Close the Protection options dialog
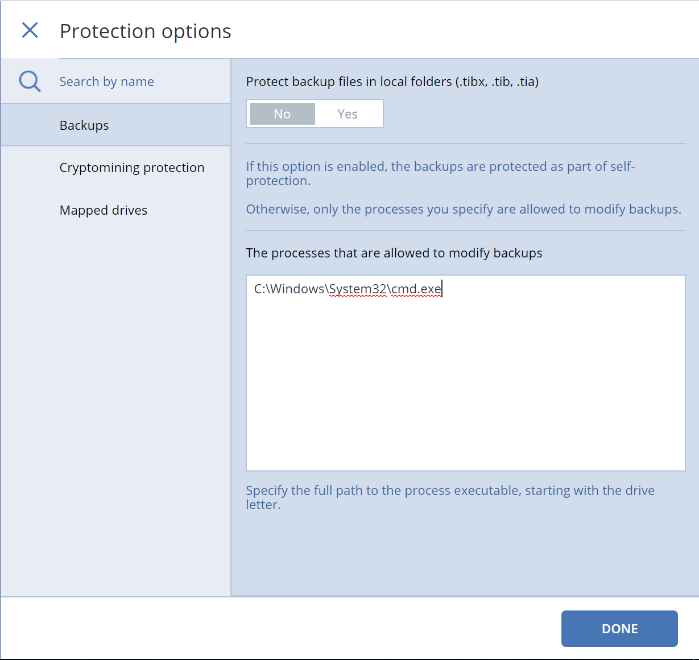The image size is (699, 660). 30,30
